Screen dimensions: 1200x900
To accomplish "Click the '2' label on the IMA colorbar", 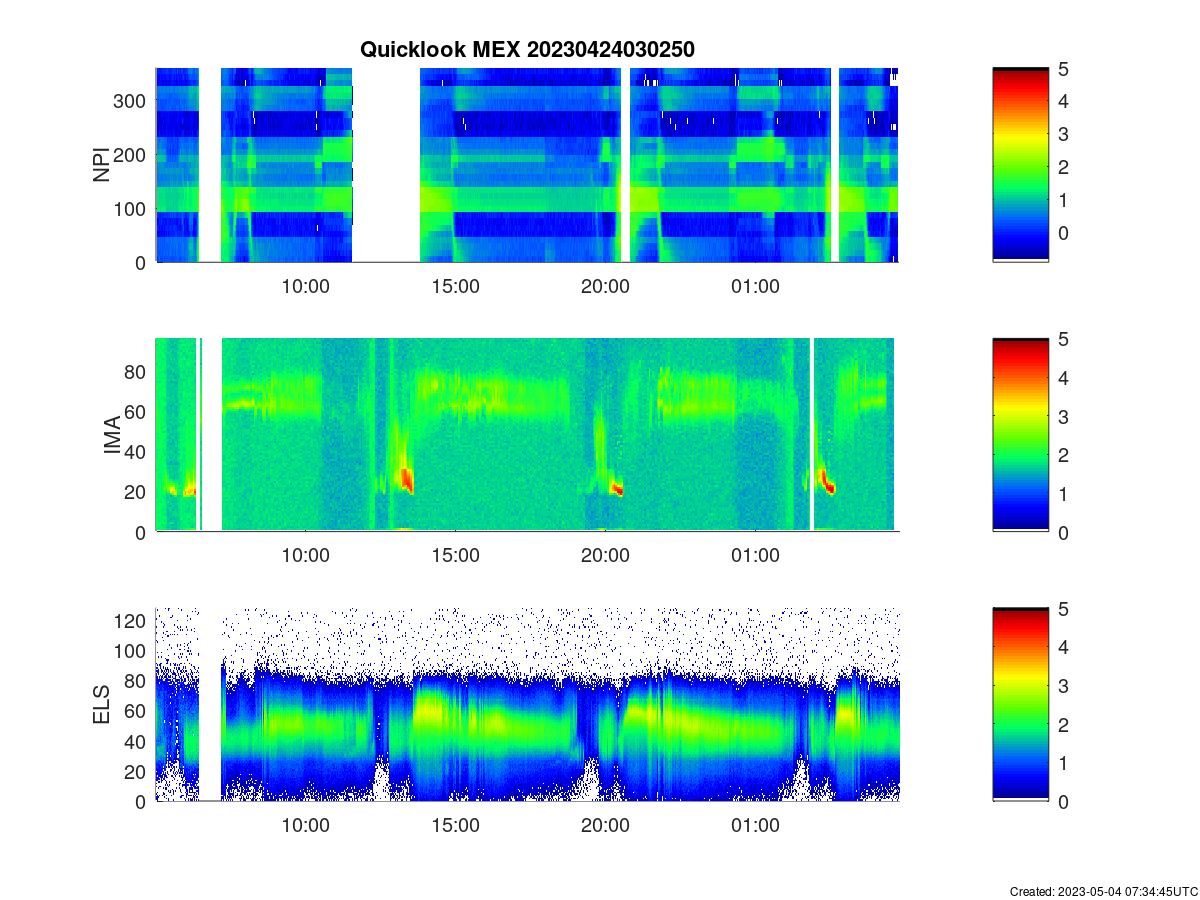I will 1062,455.
